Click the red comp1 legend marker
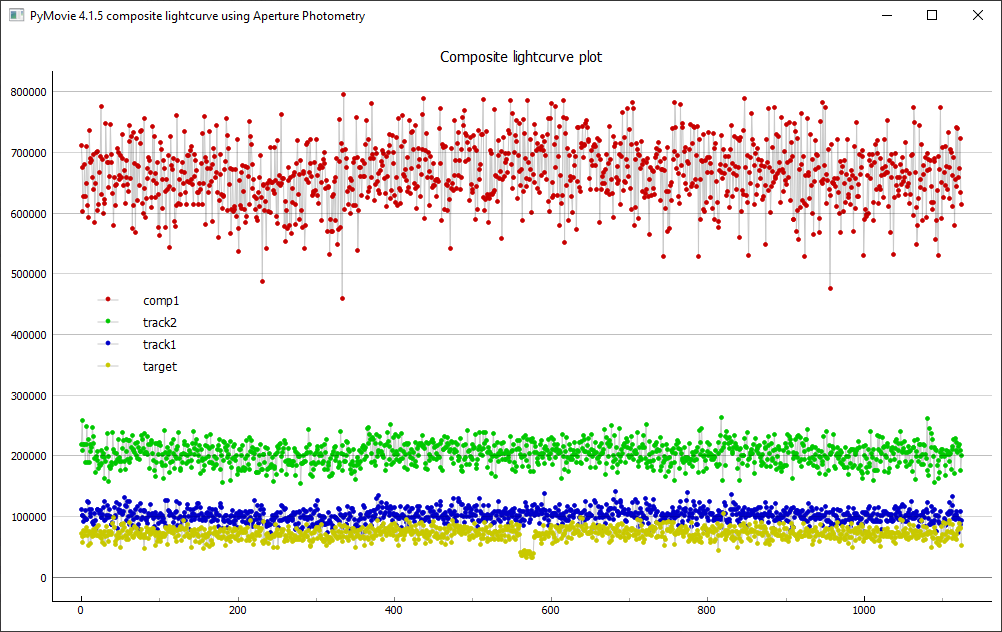The height and width of the screenshot is (632, 1002). 108,300
